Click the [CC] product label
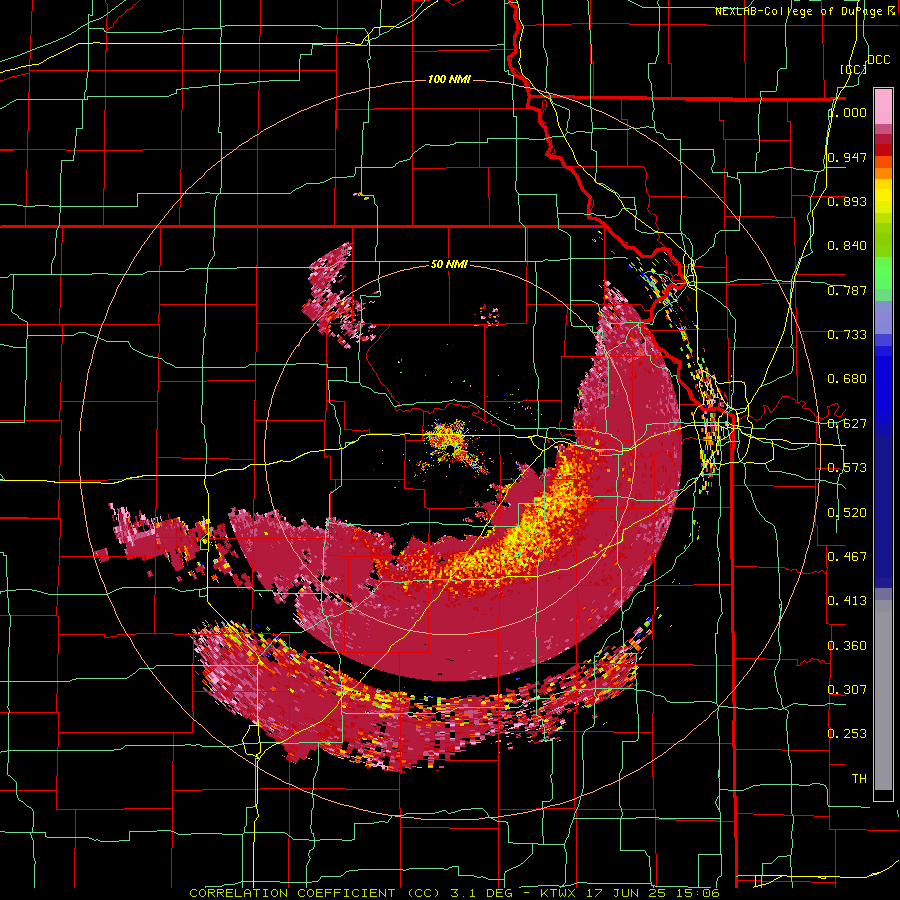Viewport: 900px width, 900px height. pos(853,69)
